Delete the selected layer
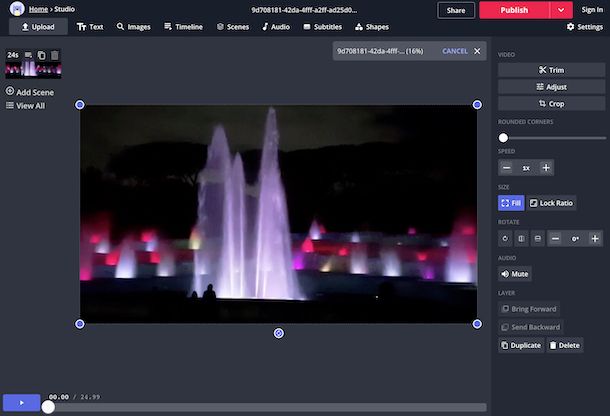 (565, 345)
